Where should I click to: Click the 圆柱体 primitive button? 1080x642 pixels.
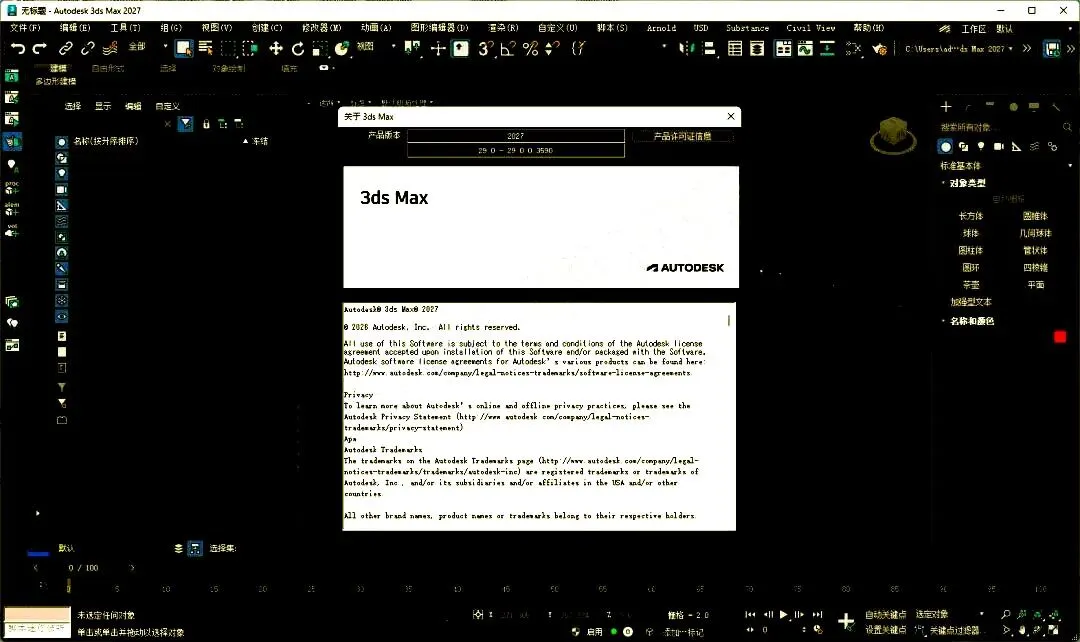[x=970, y=250]
